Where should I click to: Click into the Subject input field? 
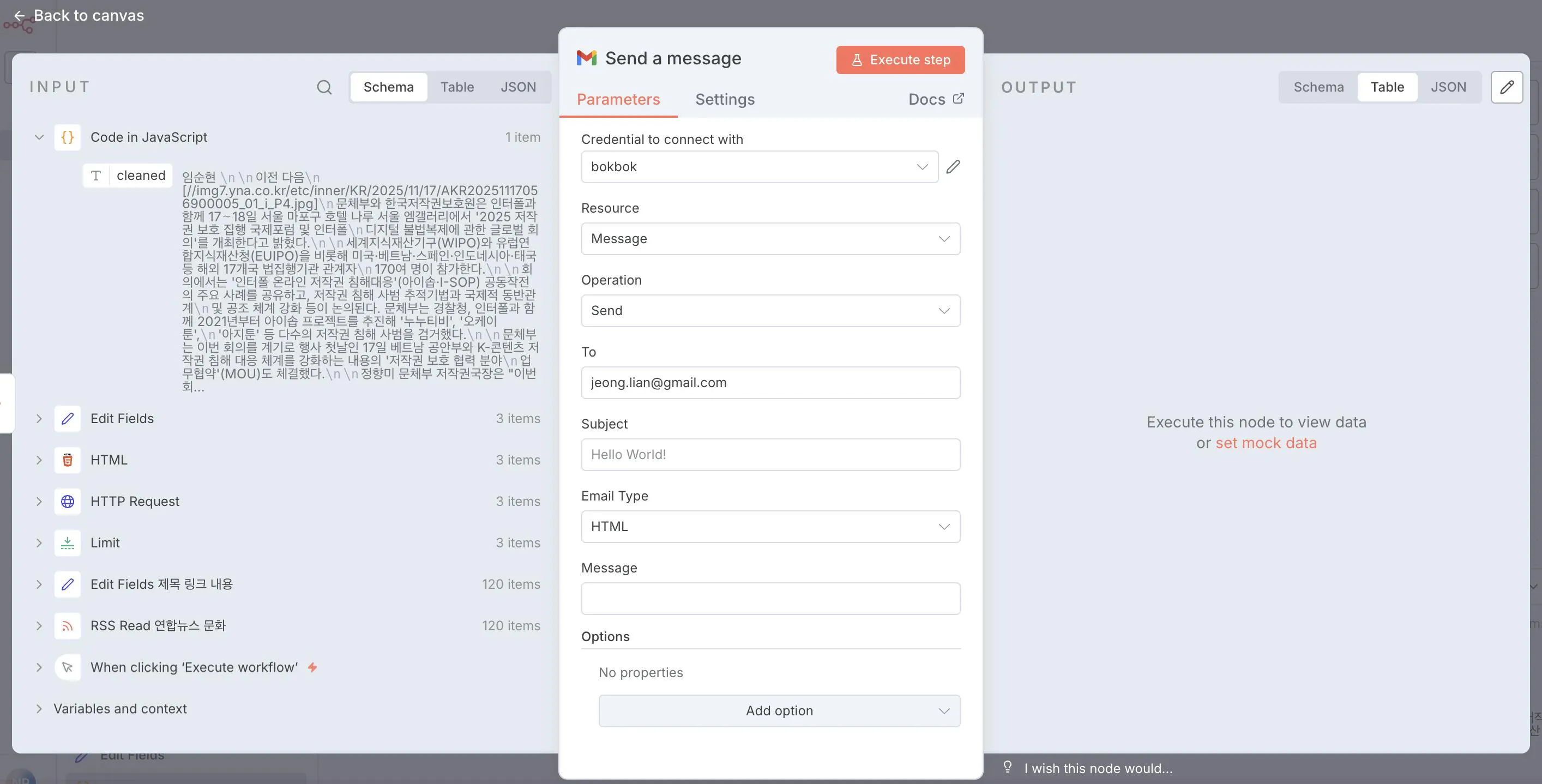point(770,455)
